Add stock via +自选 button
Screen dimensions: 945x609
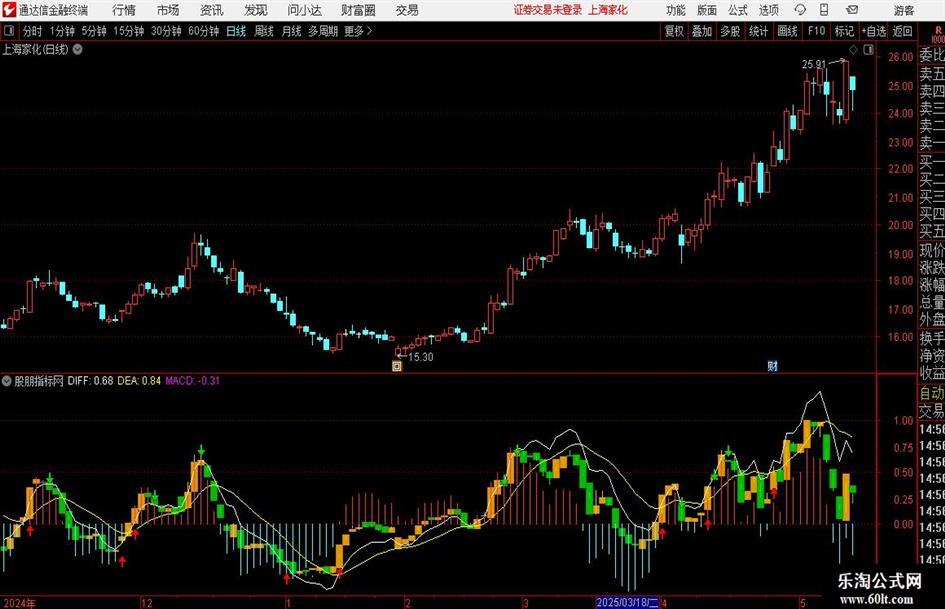(874, 31)
